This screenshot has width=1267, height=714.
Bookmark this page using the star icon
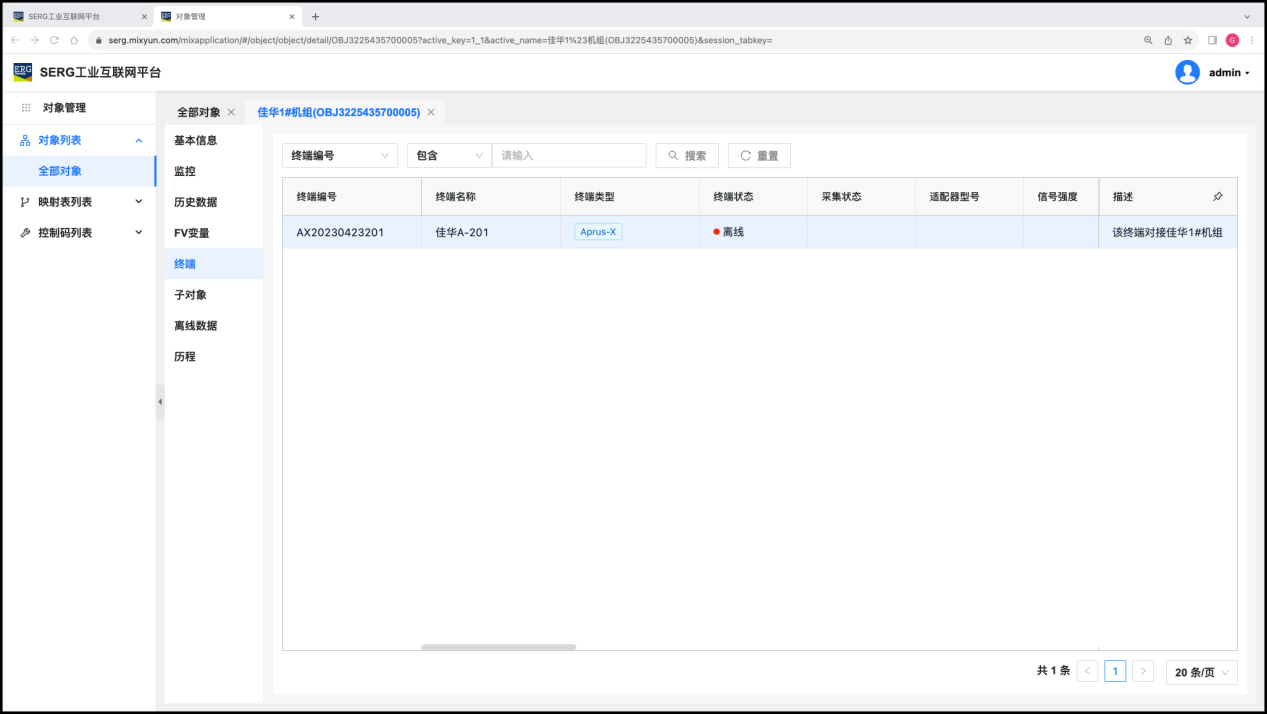click(x=1188, y=40)
